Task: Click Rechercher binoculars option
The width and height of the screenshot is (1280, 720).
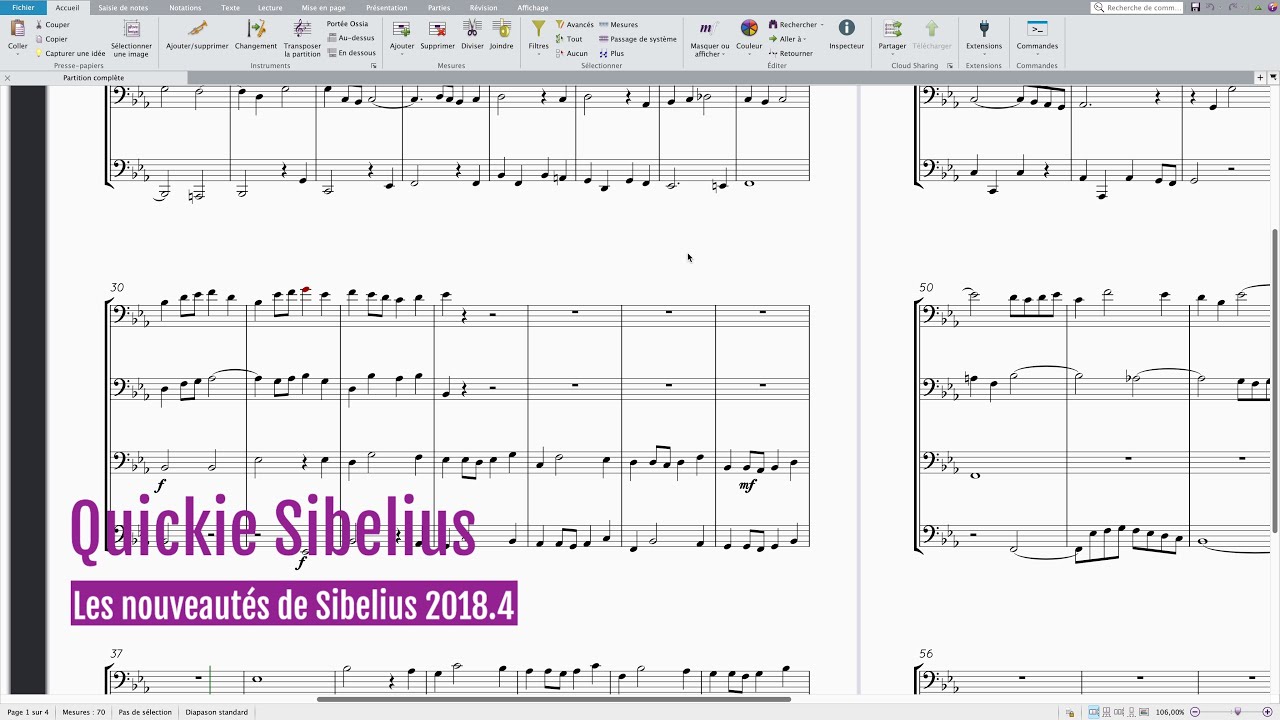Action: [796, 25]
